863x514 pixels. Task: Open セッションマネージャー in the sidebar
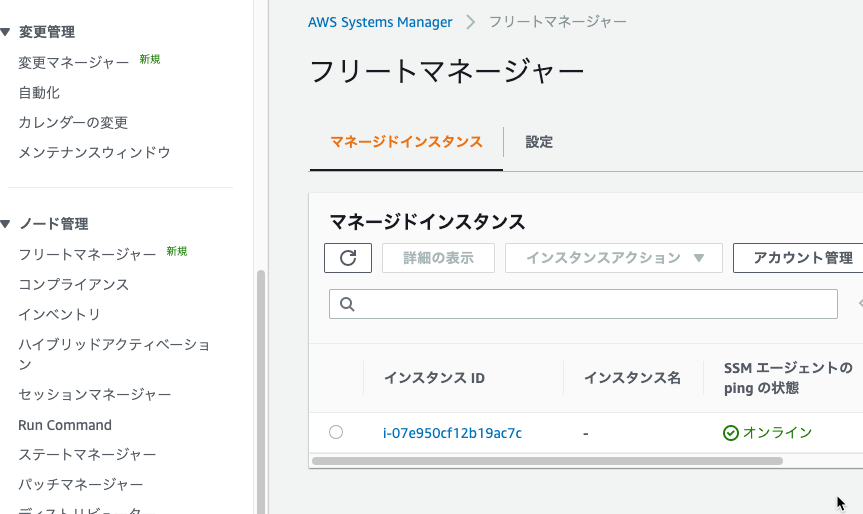tap(95, 395)
